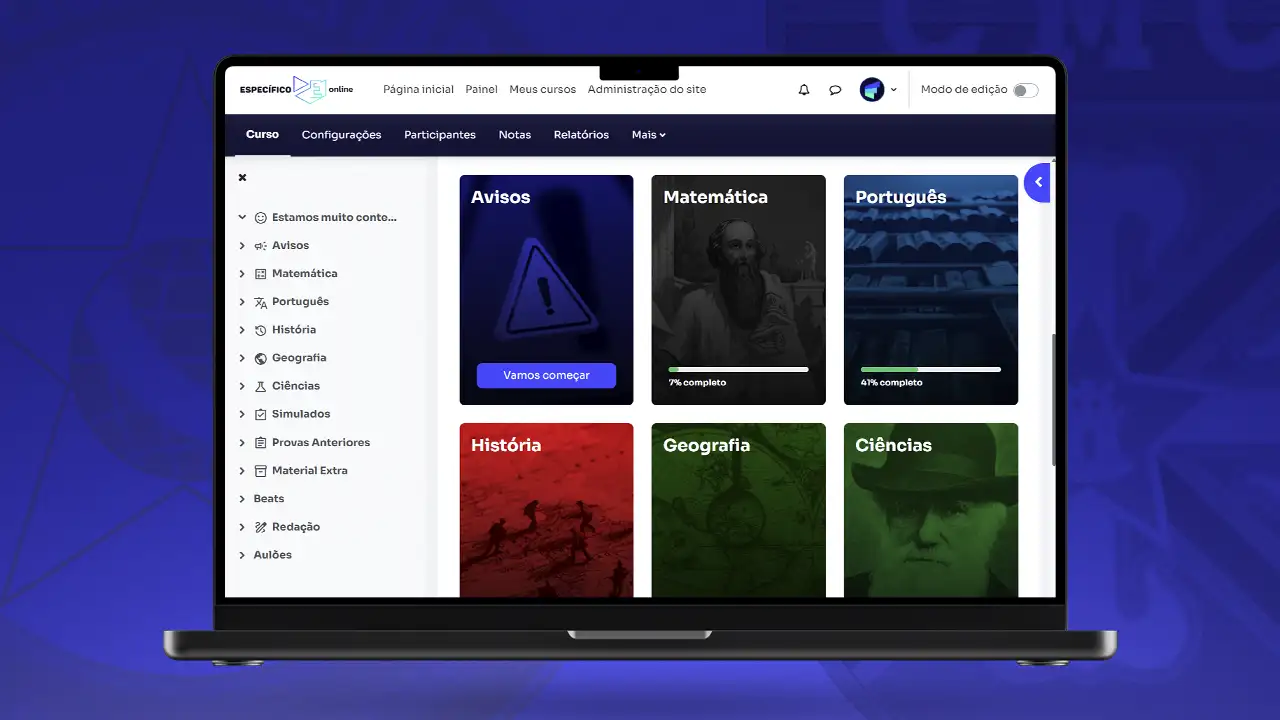Open the blocks drawer arrow button
Image resolution: width=1280 pixels, height=720 pixels.
point(1038,182)
